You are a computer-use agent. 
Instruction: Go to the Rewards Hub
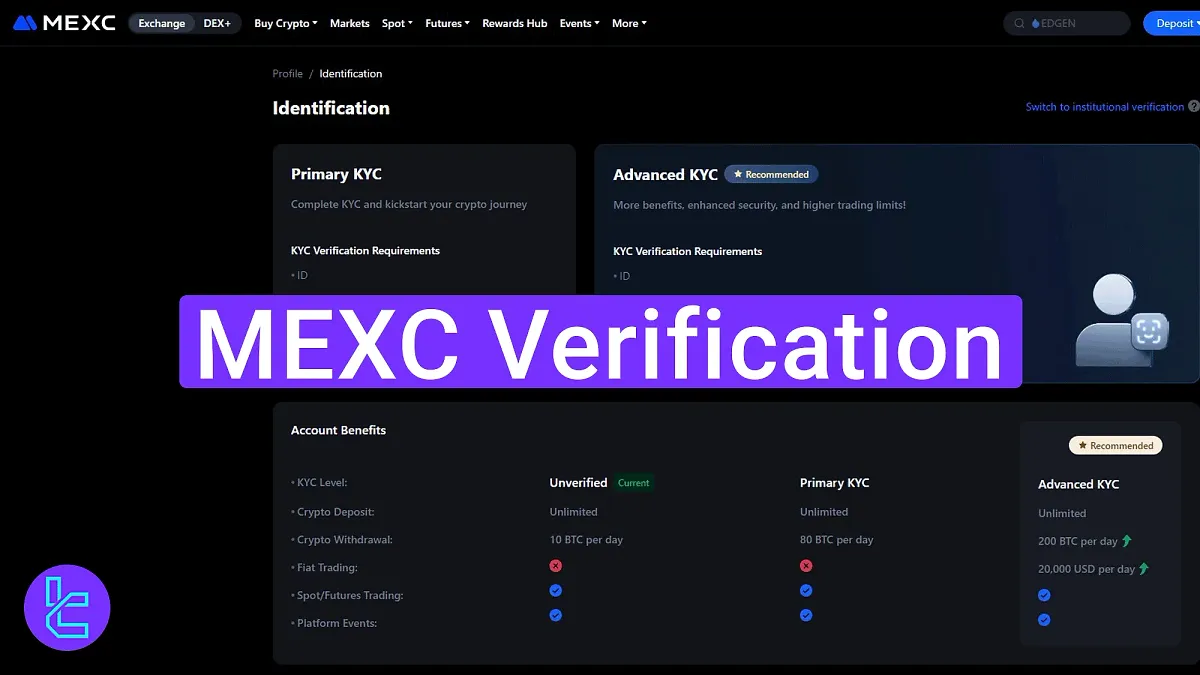[514, 23]
